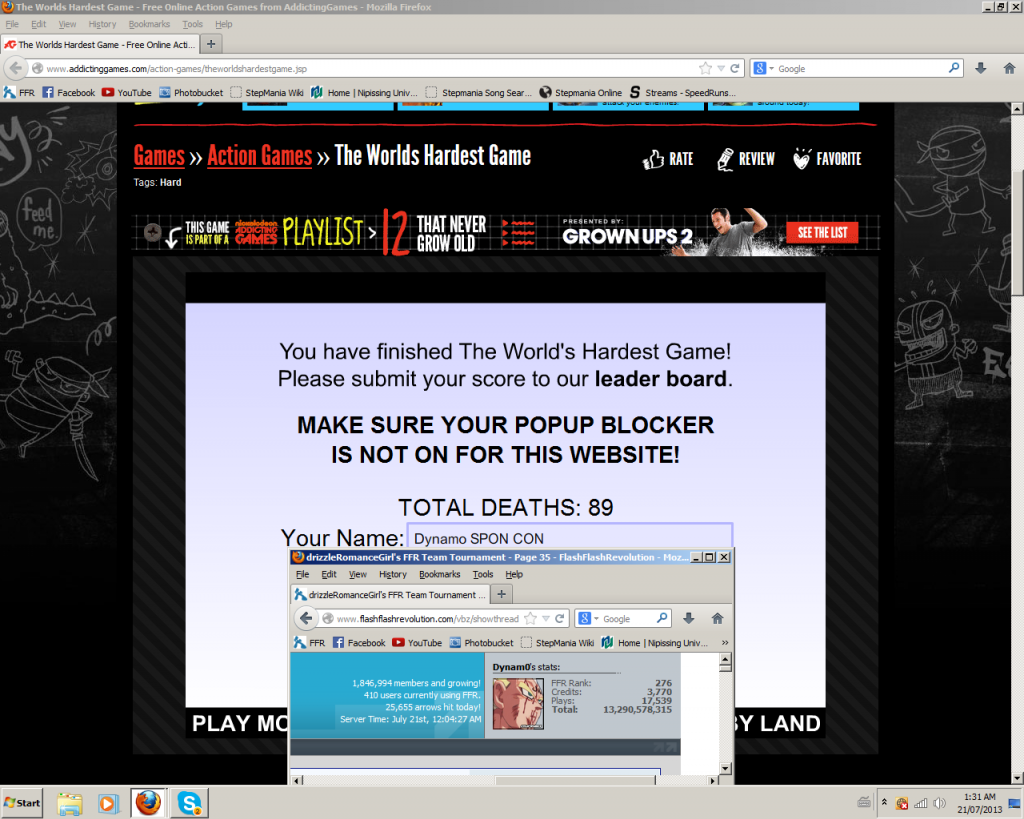
Task: Open the History menu in small Firefox window
Action: coord(393,574)
